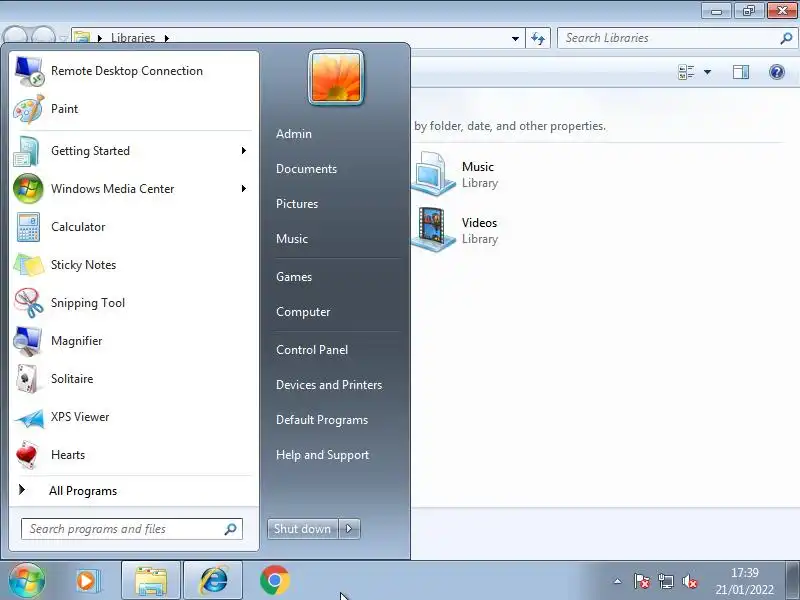The height and width of the screenshot is (600, 800).
Task: Open Pictures from Start menu
Action: (x=297, y=204)
